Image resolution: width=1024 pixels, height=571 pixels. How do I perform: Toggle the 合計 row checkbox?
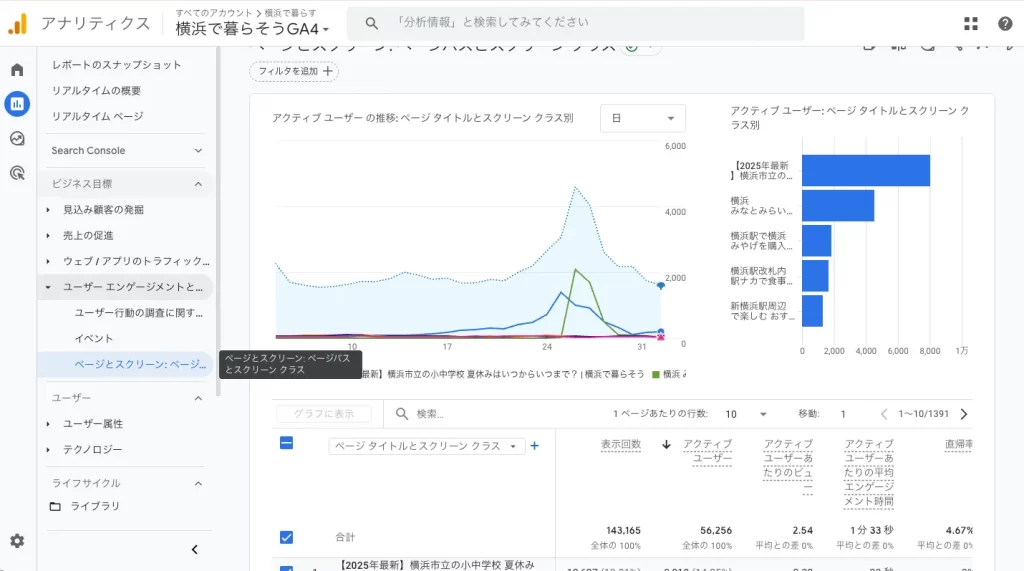[x=286, y=537]
